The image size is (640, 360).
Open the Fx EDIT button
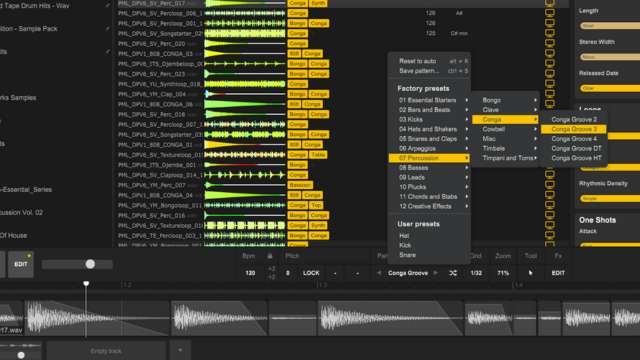point(558,273)
